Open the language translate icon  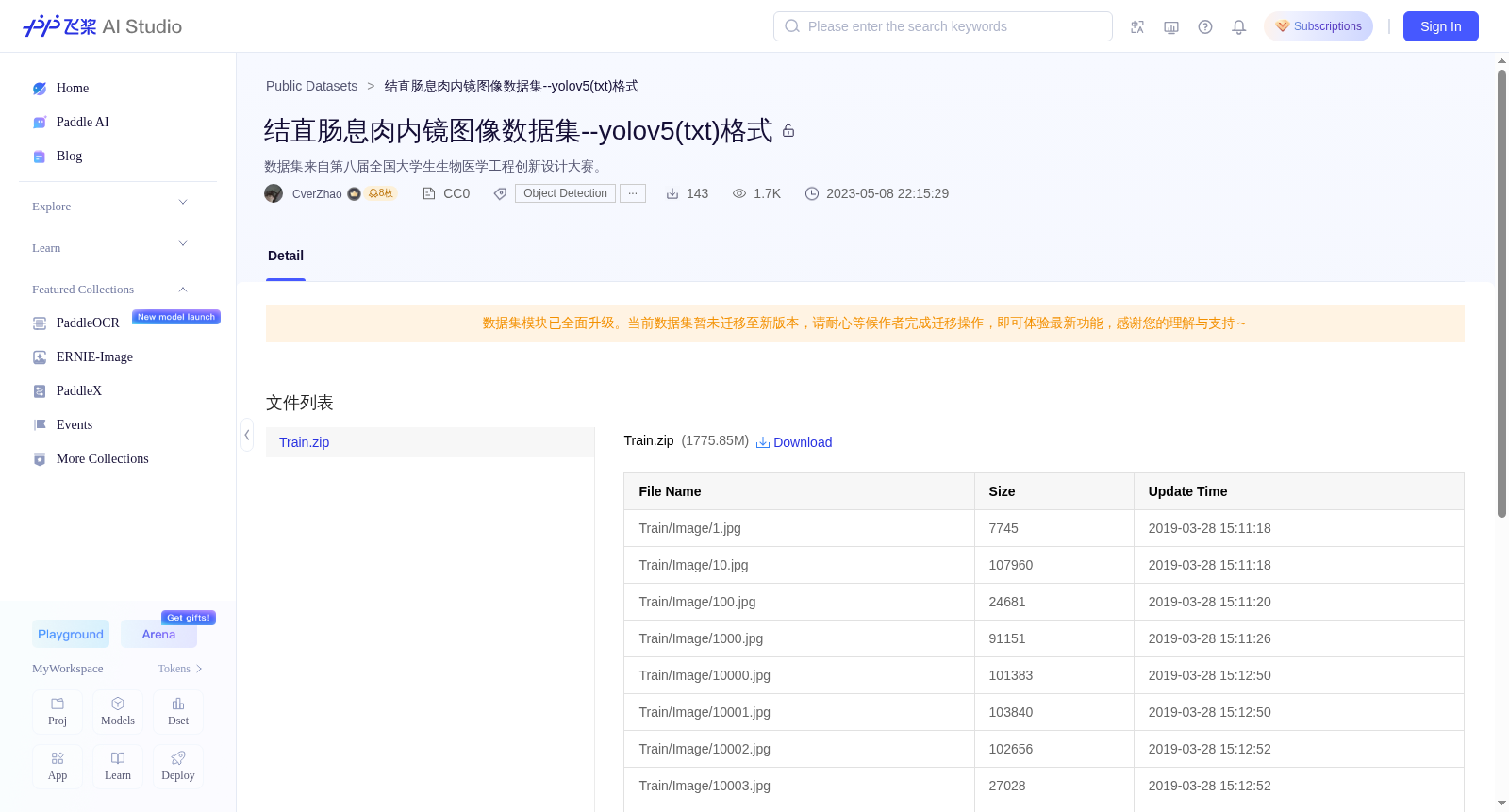(1137, 26)
